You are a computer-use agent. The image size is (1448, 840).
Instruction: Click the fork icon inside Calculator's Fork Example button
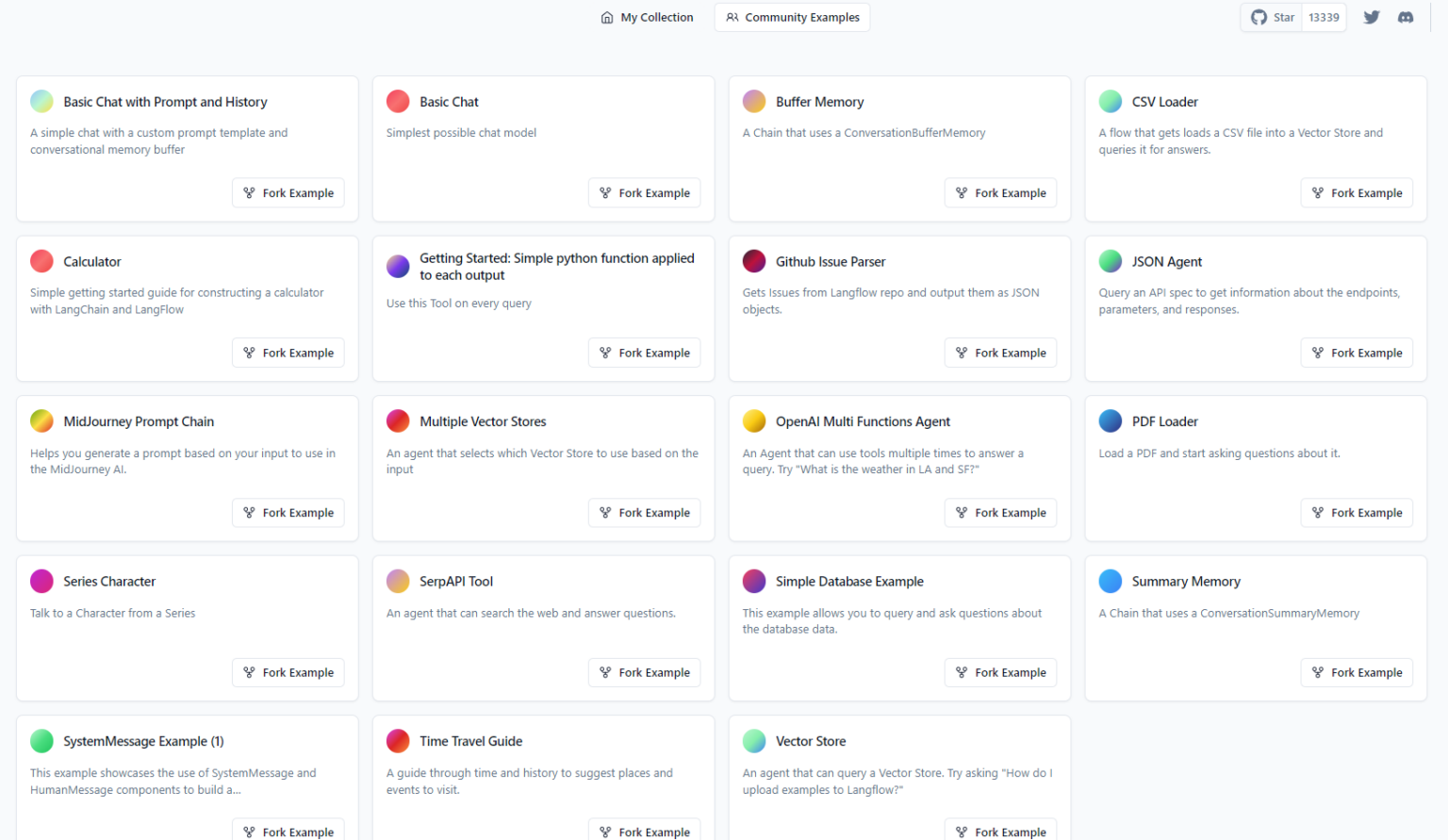coord(250,352)
